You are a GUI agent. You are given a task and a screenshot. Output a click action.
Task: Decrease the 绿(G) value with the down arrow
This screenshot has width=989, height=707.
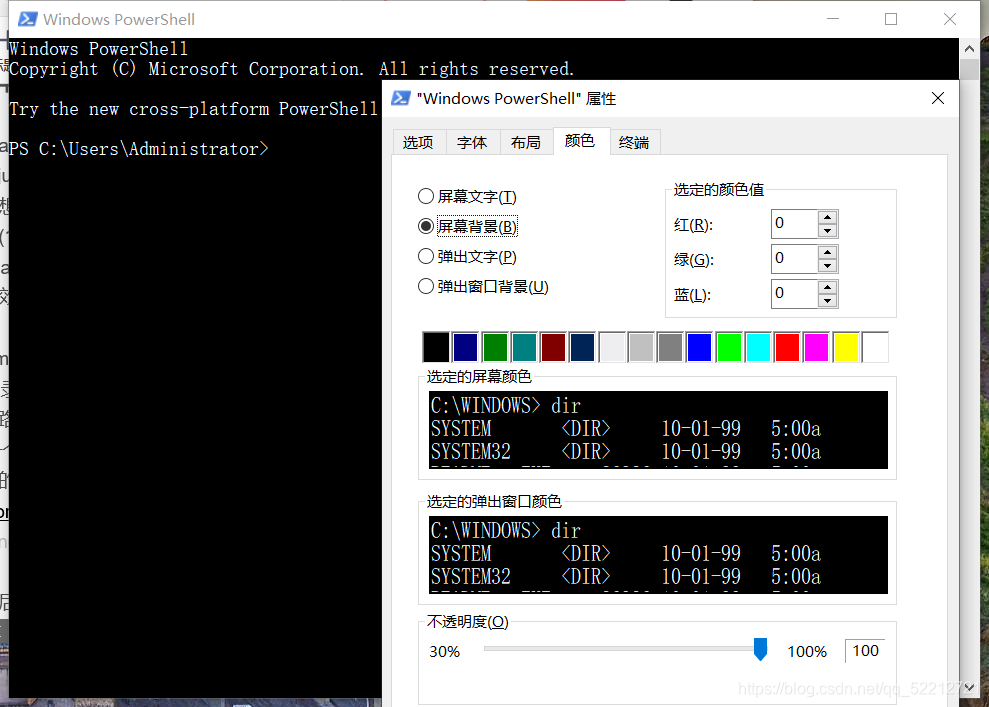pyautogui.click(x=827, y=264)
